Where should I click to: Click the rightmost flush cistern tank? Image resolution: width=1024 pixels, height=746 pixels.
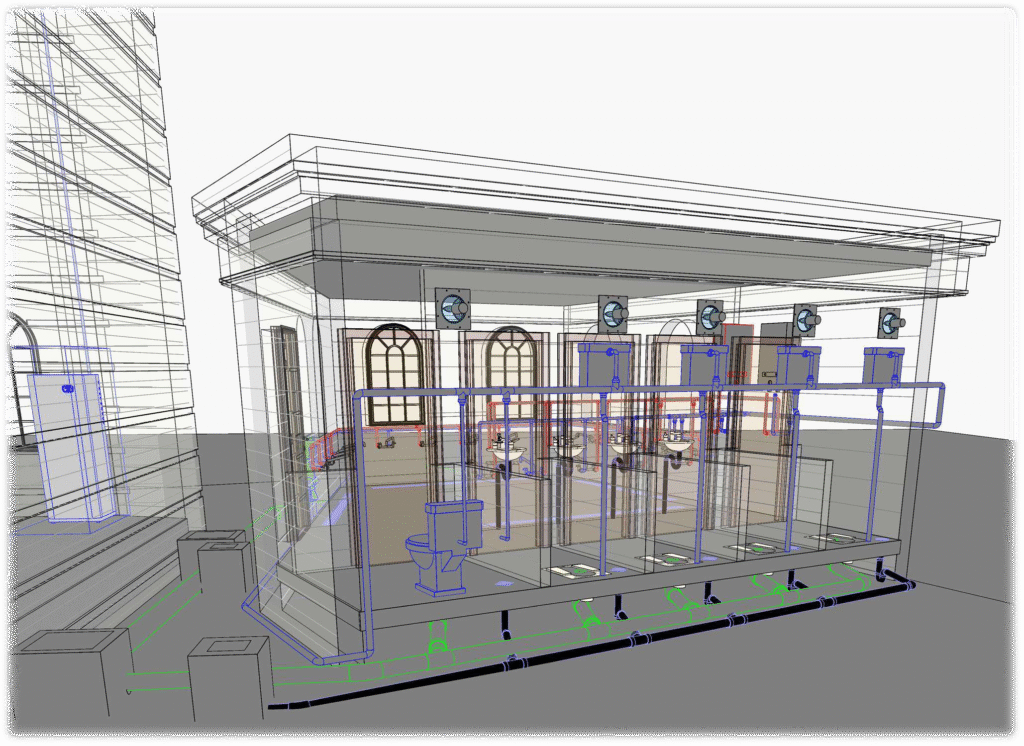pos(884,366)
